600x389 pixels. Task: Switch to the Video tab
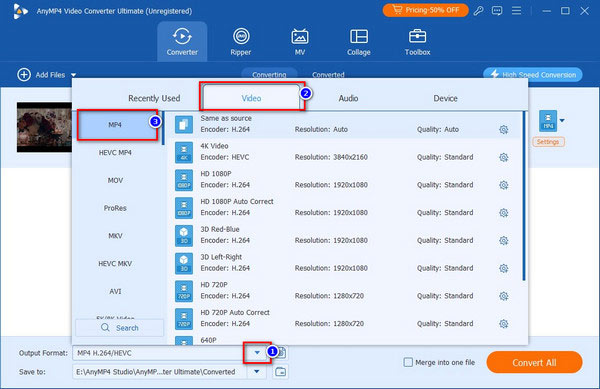coord(251,98)
